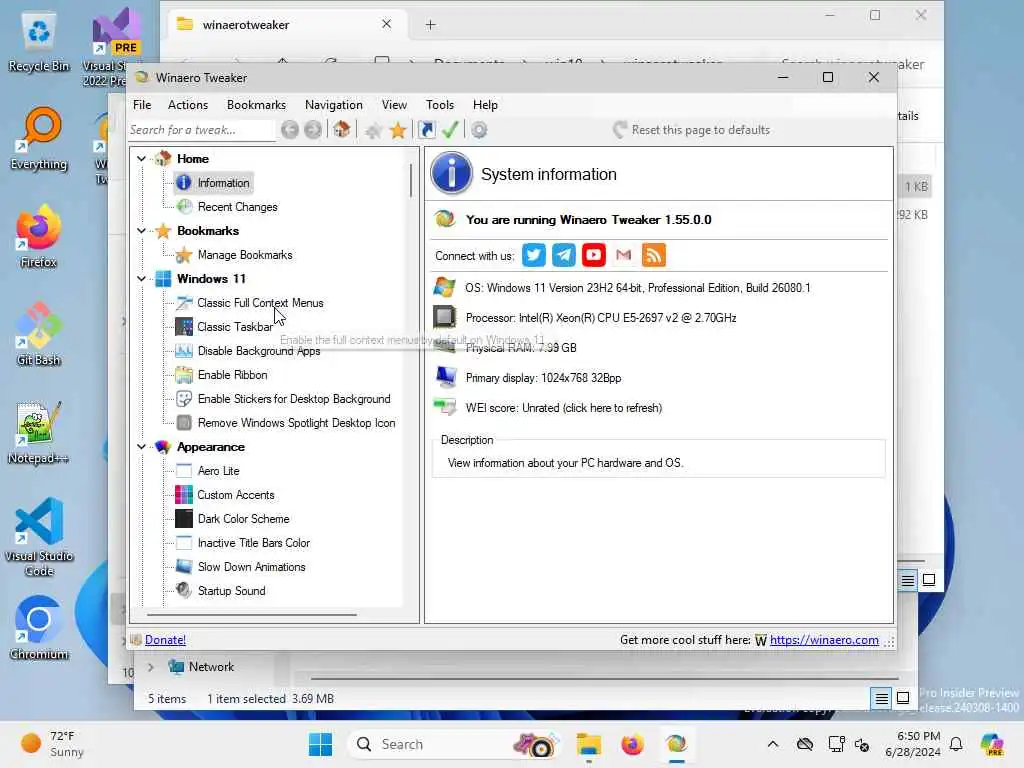Open settings with the gear toolbar icon

tap(479, 130)
